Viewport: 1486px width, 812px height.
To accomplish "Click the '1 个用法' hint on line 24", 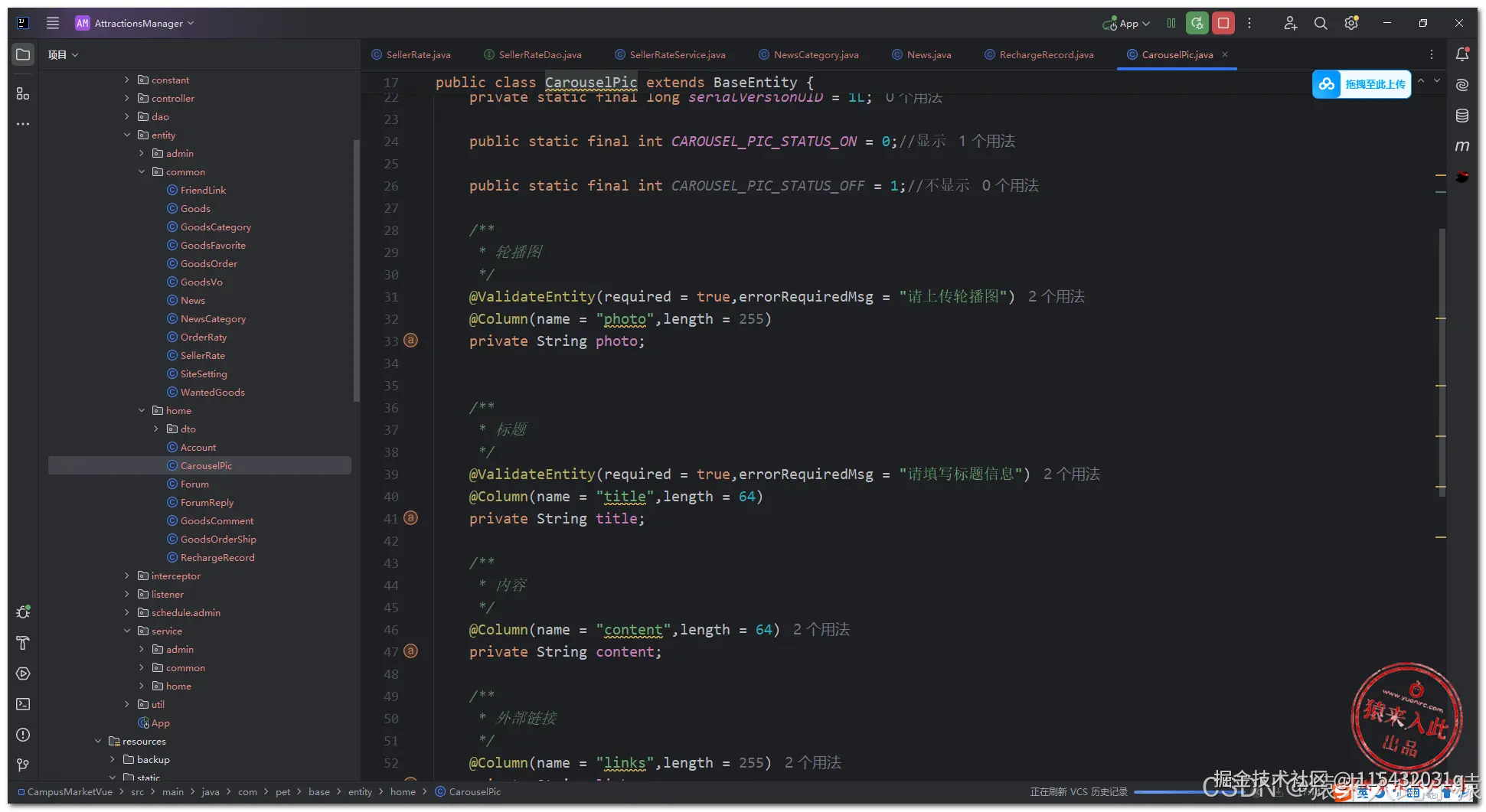I will 987,141.
